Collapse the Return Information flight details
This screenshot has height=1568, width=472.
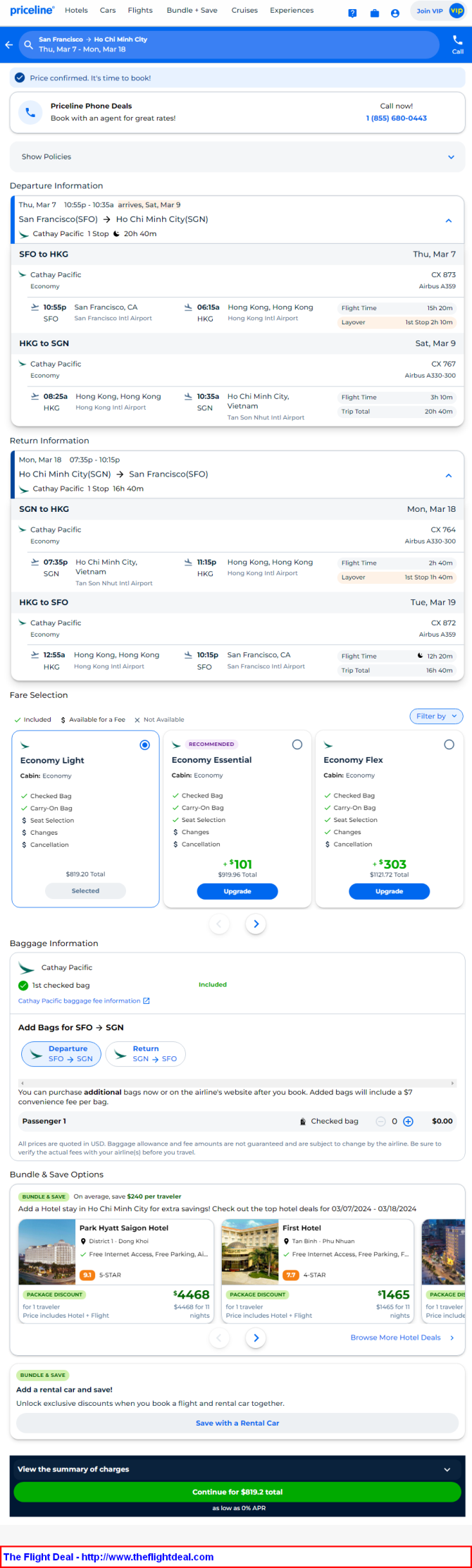tap(449, 475)
